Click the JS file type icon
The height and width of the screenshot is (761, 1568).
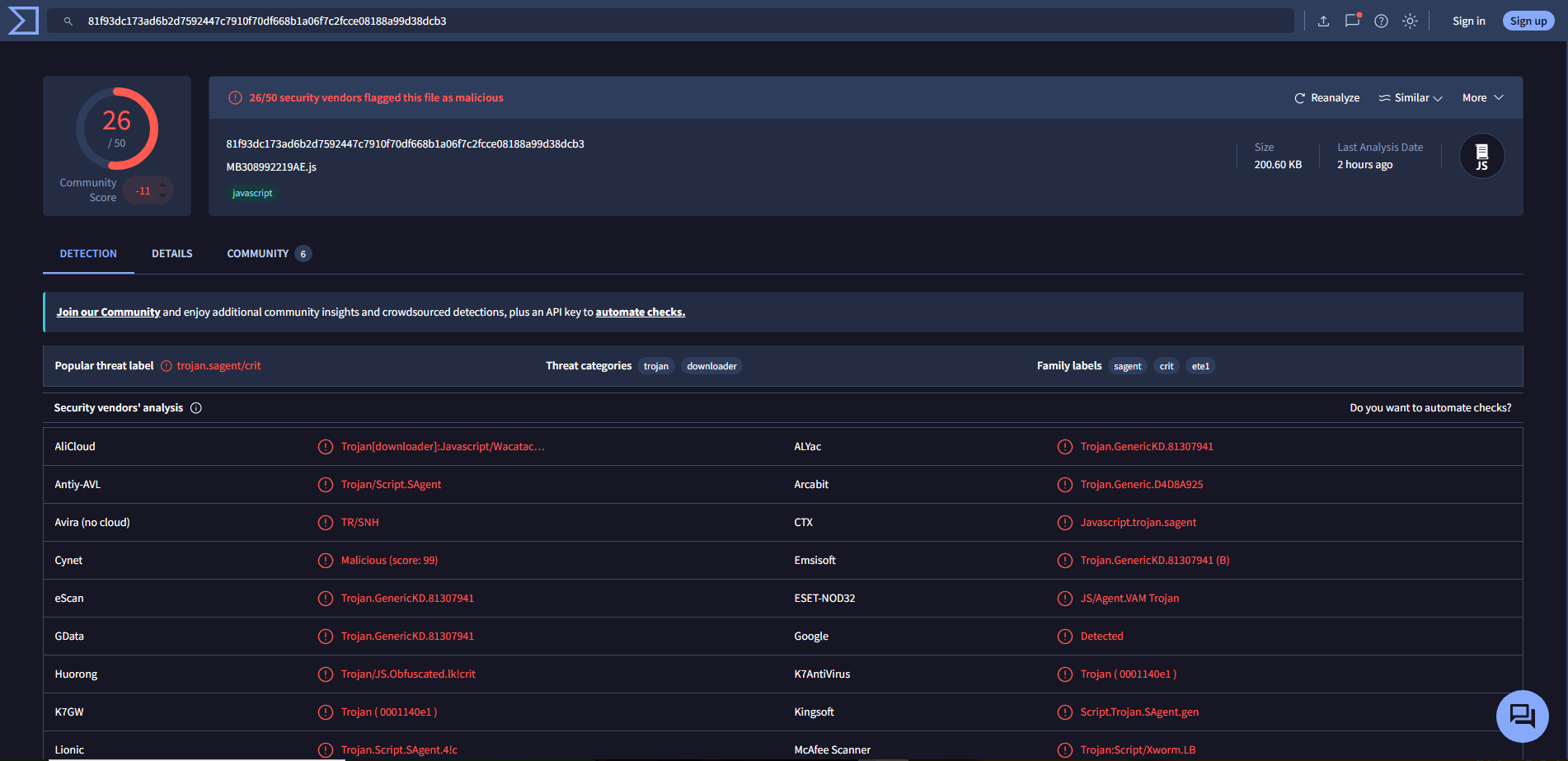coord(1481,156)
